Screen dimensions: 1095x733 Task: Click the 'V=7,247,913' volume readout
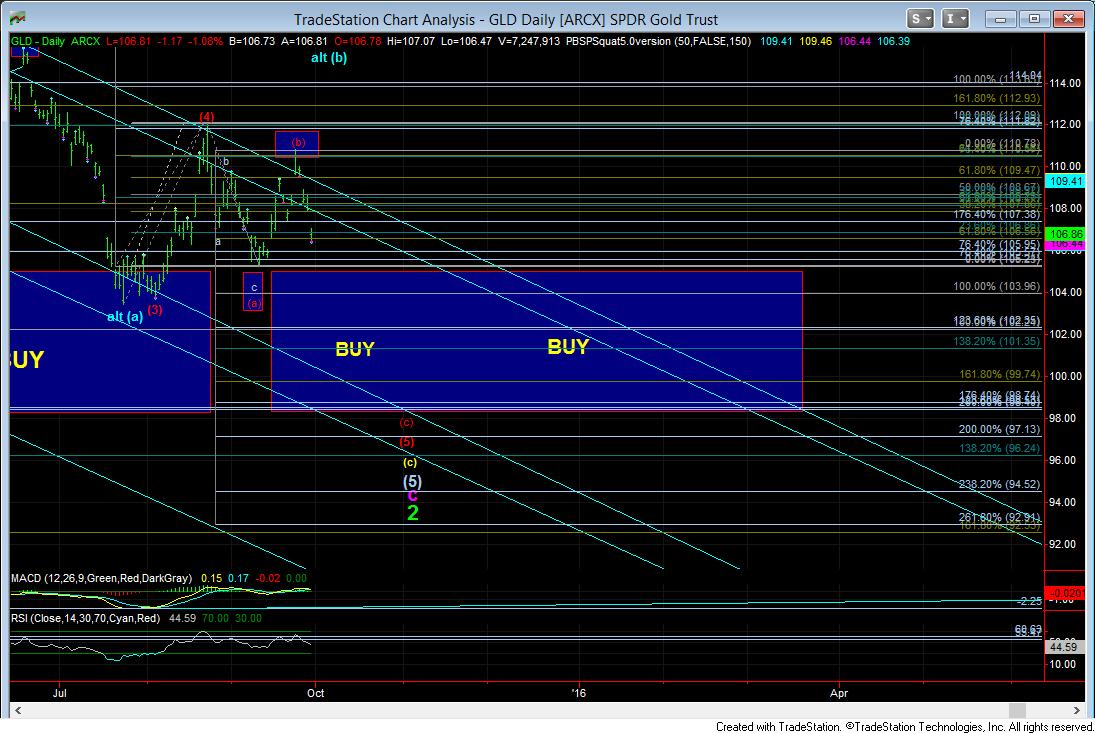pos(529,41)
